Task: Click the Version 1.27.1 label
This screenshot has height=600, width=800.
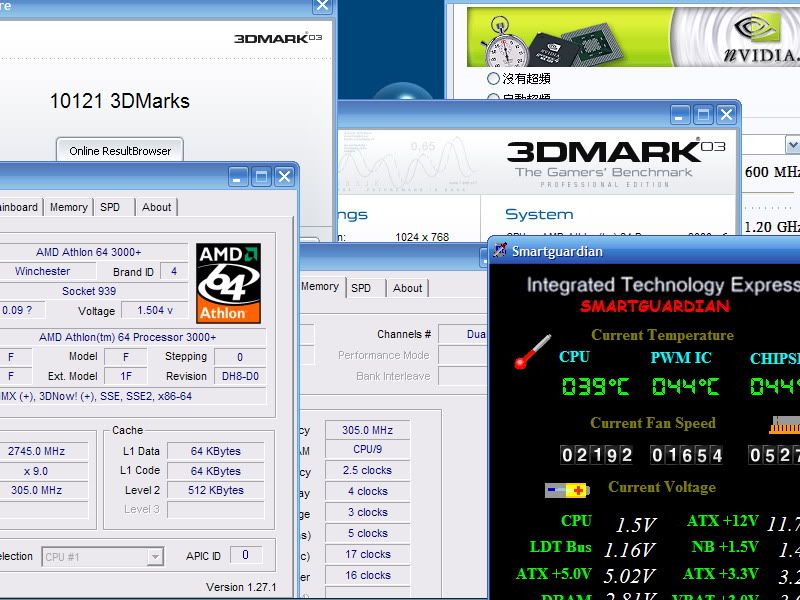Action: click(241, 587)
